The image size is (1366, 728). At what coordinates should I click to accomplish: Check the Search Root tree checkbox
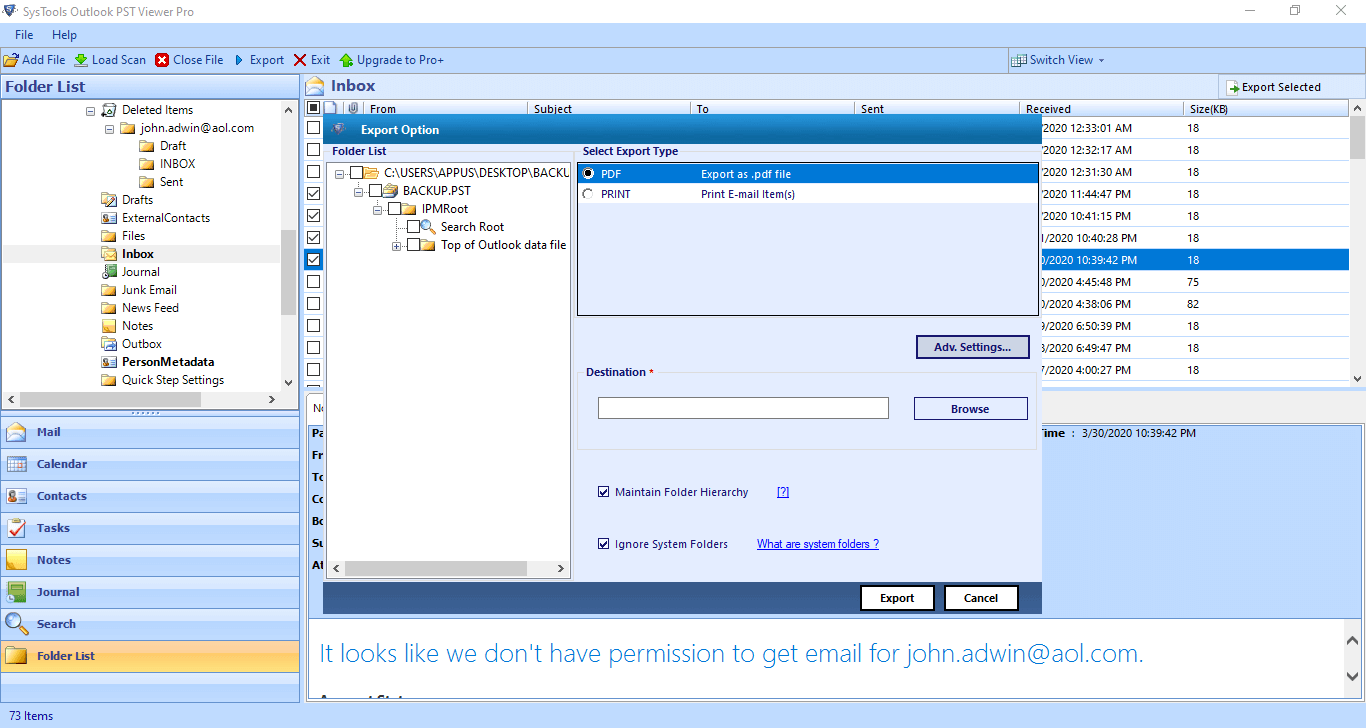(x=413, y=227)
